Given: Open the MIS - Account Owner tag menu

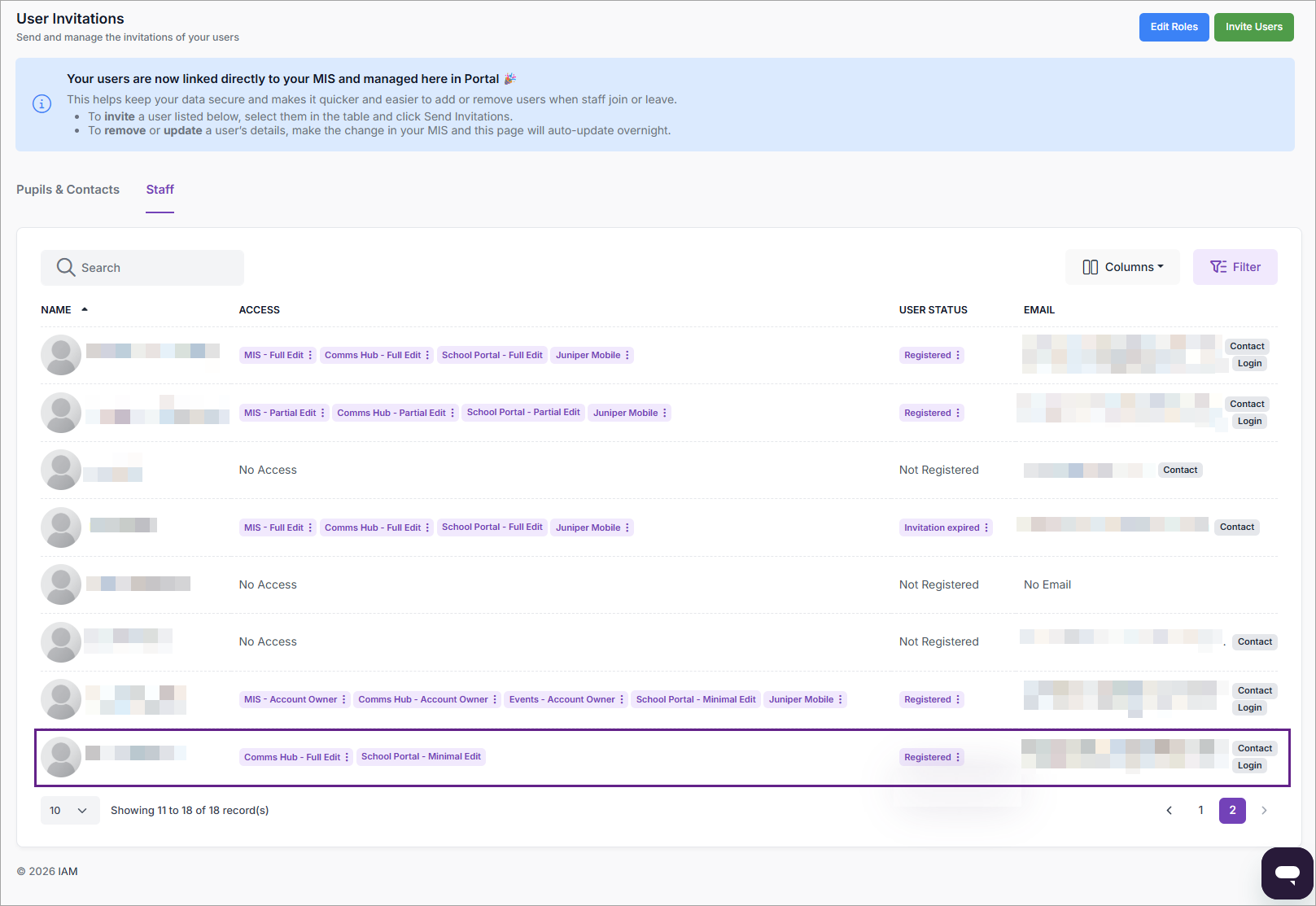Looking at the screenshot, I should click(x=344, y=700).
